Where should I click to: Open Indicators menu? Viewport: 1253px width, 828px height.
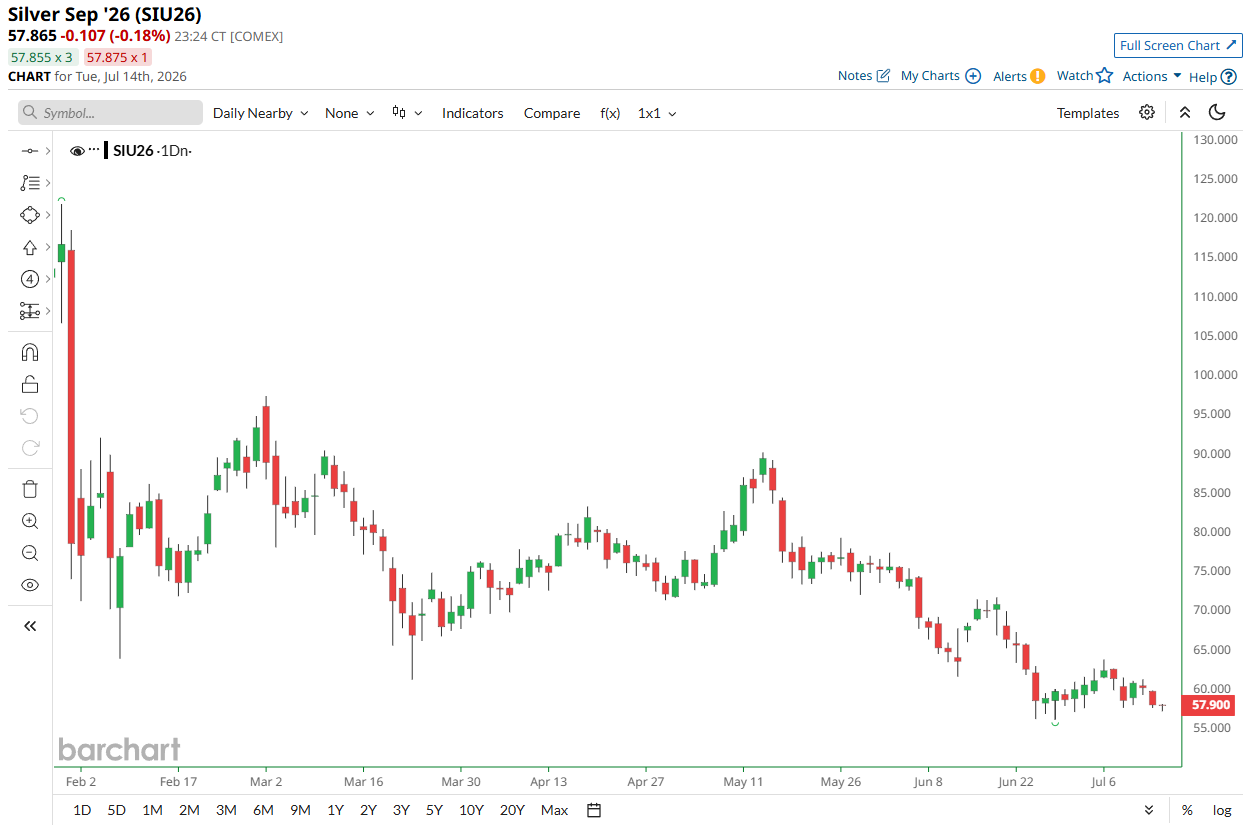[473, 113]
